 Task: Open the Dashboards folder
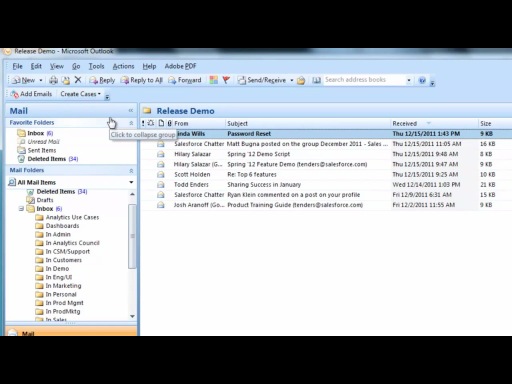(x=57, y=226)
